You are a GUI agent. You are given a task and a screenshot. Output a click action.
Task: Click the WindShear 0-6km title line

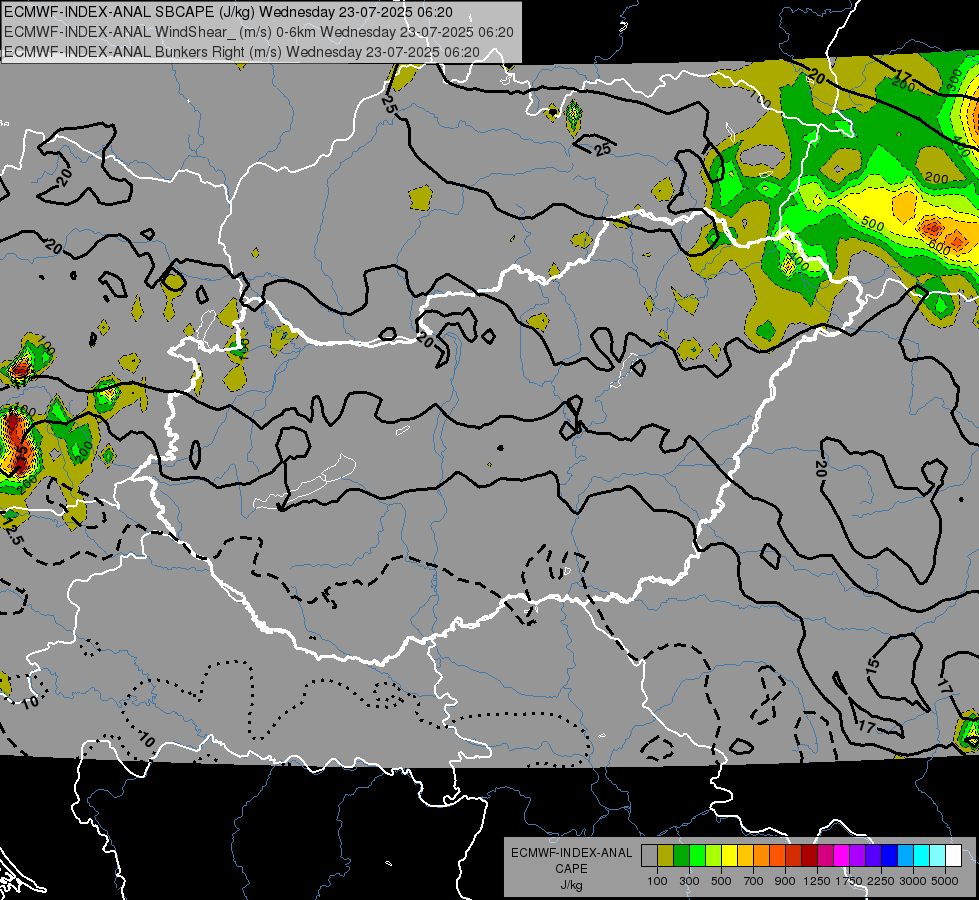(x=258, y=32)
